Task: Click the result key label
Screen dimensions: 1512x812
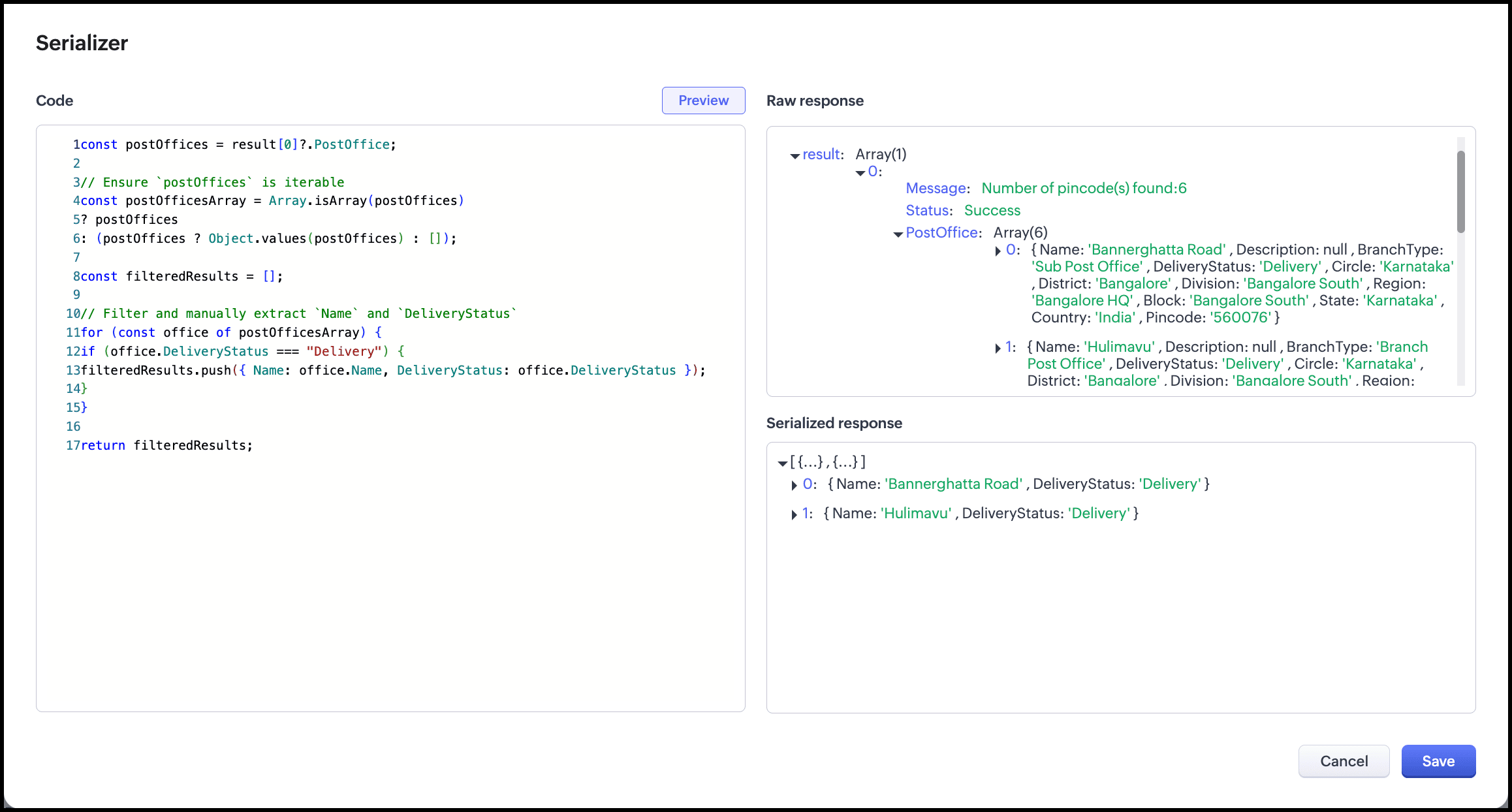Action: click(x=821, y=155)
